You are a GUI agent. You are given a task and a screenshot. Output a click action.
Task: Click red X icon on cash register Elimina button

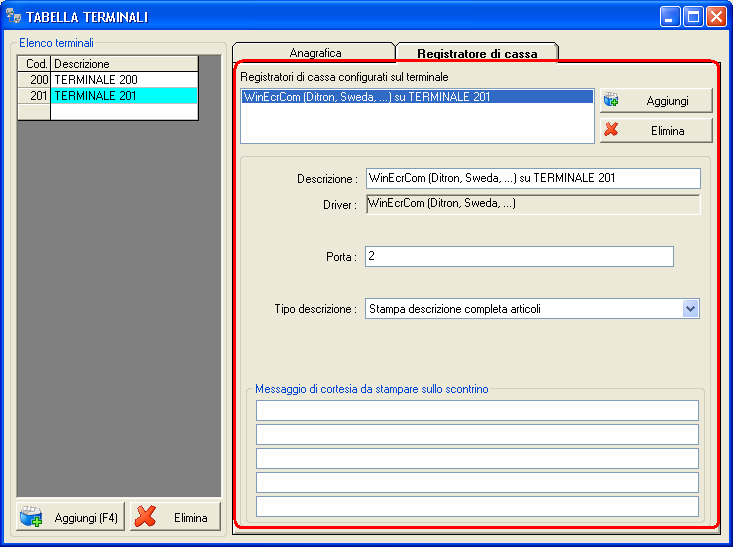[611, 129]
